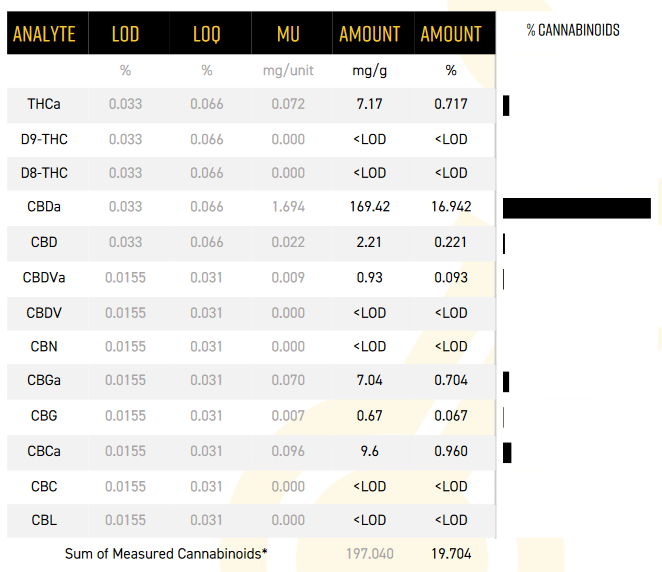The width and height of the screenshot is (662, 572).
Task: Click the CBDa percent value 16.942
Action: tap(452, 208)
